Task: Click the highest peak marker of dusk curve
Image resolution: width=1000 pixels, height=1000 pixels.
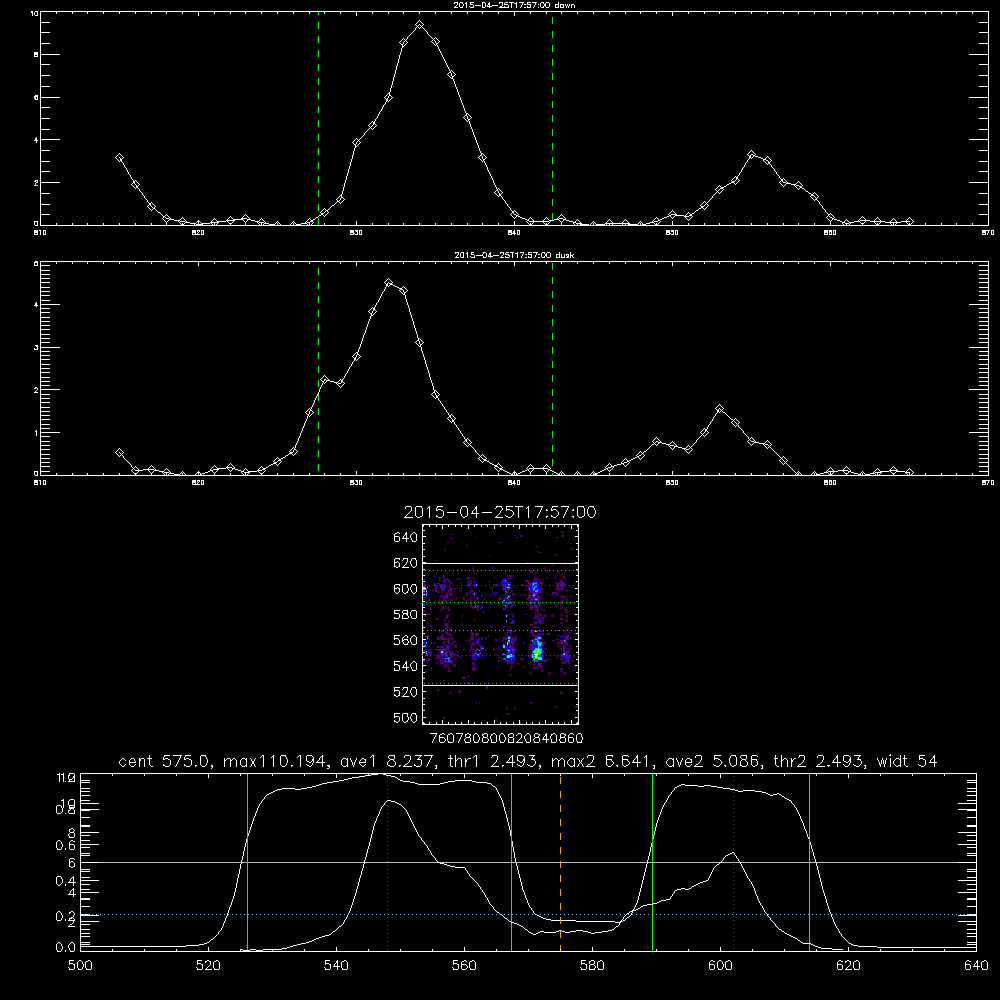Action: (388, 283)
